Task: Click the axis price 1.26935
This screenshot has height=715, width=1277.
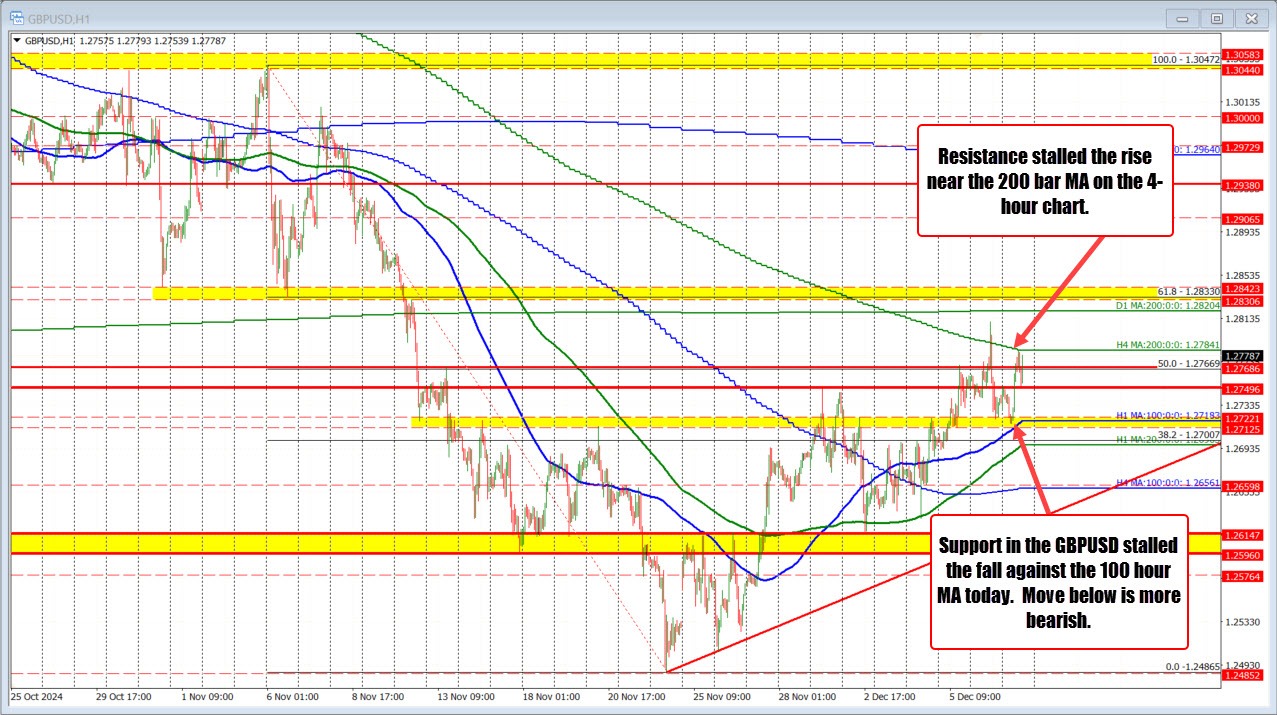Action: tap(1244, 450)
